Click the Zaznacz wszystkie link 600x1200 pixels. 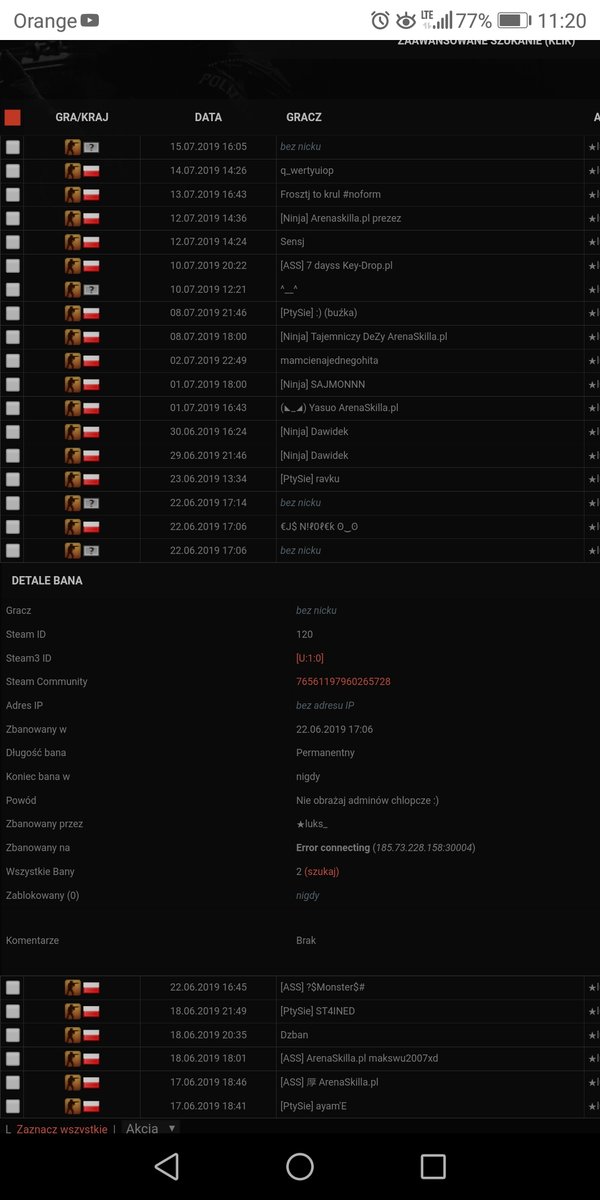click(x=62, y=1129)
